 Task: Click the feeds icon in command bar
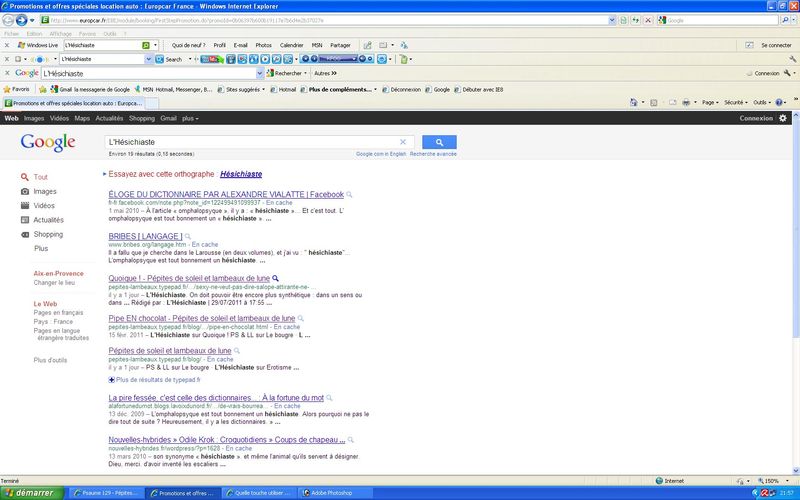pyautogui.click(x=654, y=103)
